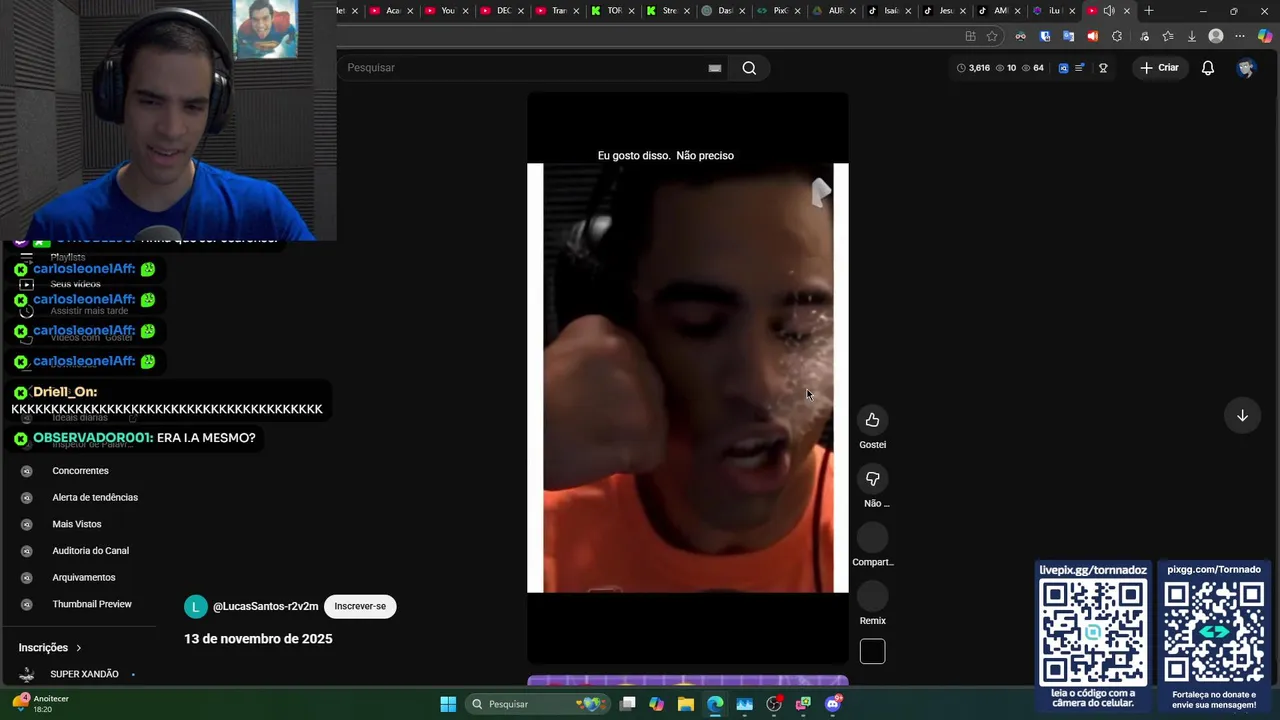Open Edge settings three-dots menu
This screenshot has width=1280, height=720.
(x=1240, y=36)
